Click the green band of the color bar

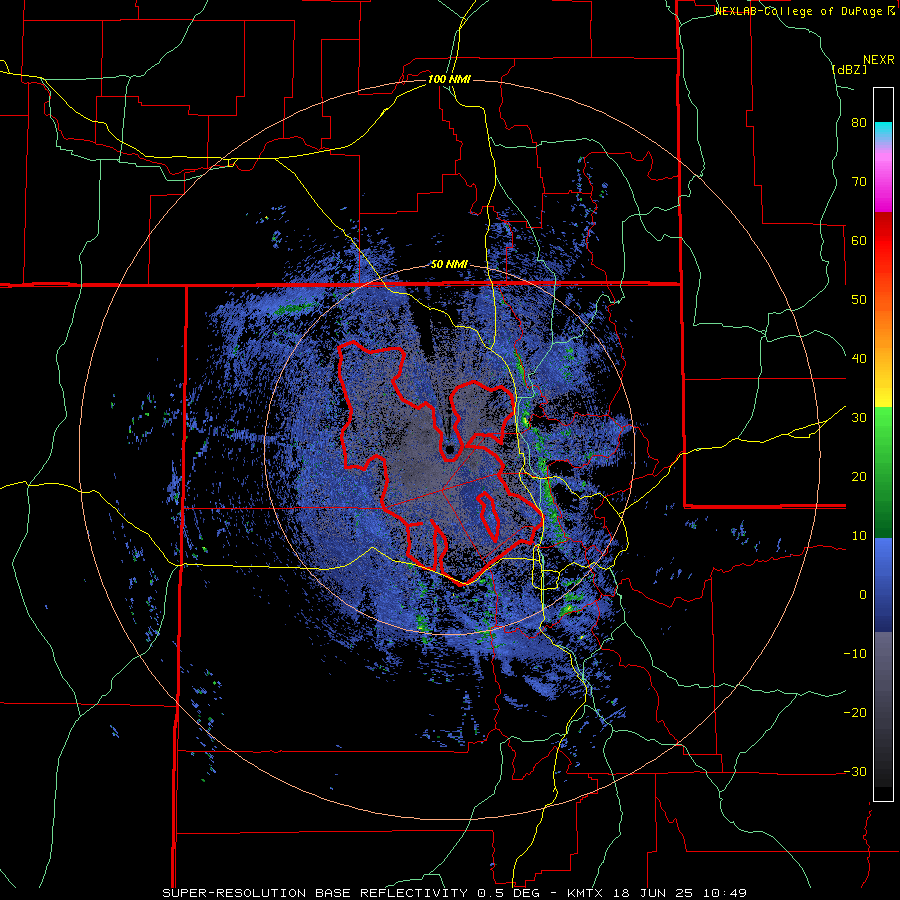point(883,472)
